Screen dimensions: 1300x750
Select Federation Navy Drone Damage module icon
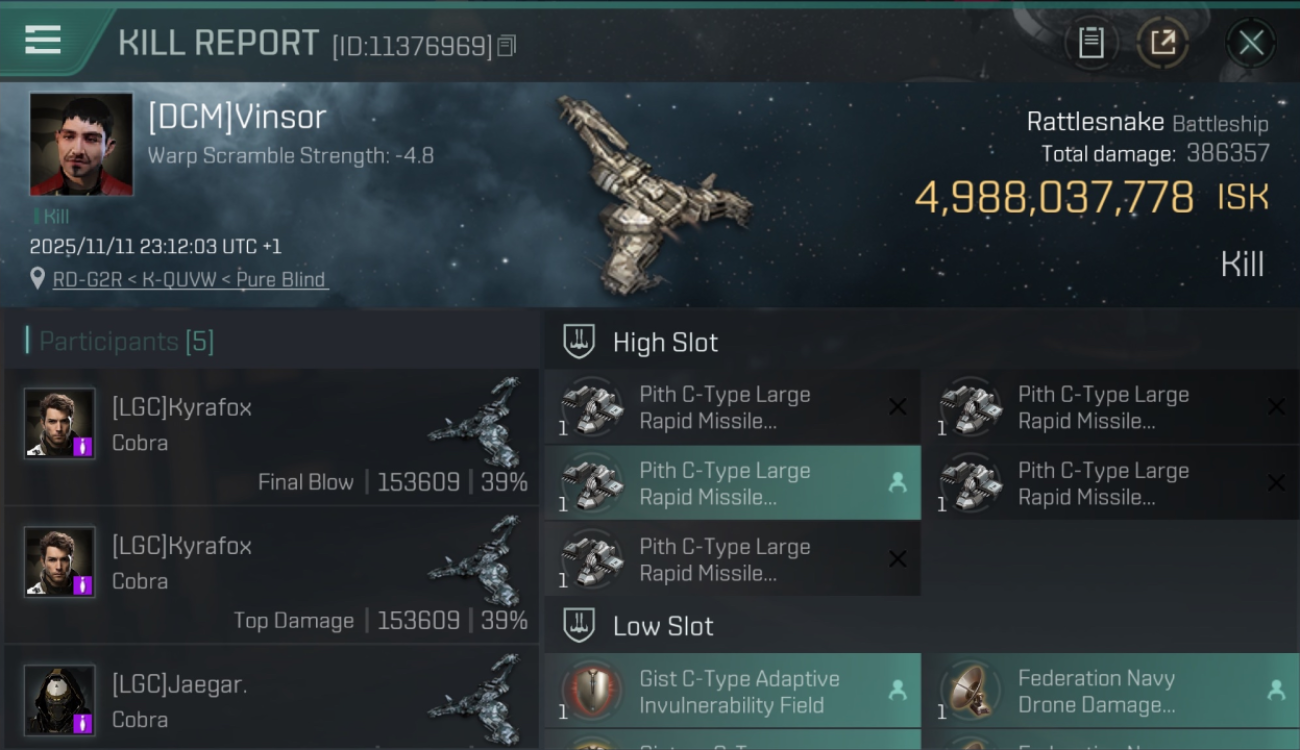970,691
